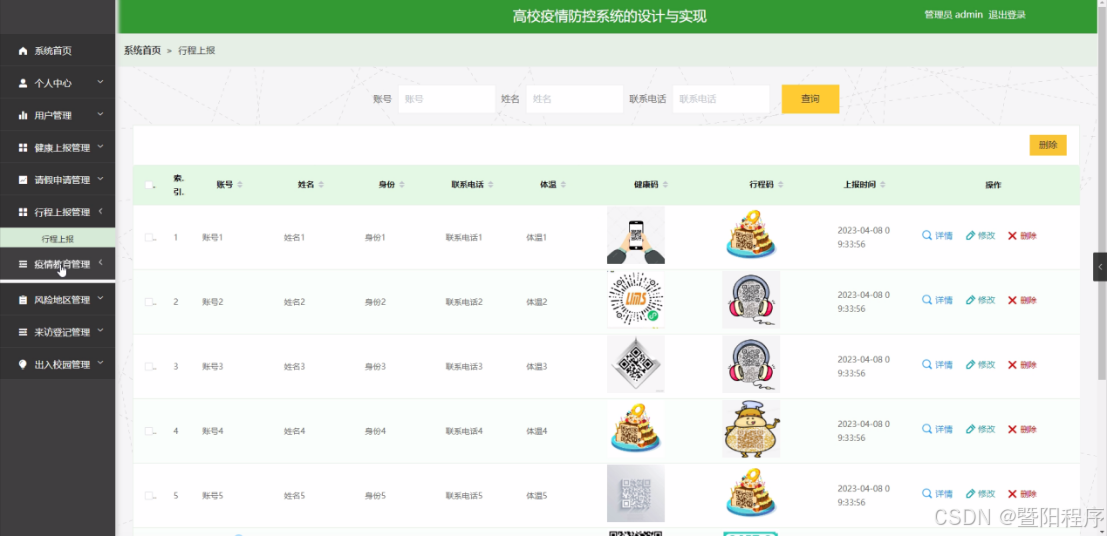
Task: Expand the 用户管理 chevron
Action: click(100, 114)
